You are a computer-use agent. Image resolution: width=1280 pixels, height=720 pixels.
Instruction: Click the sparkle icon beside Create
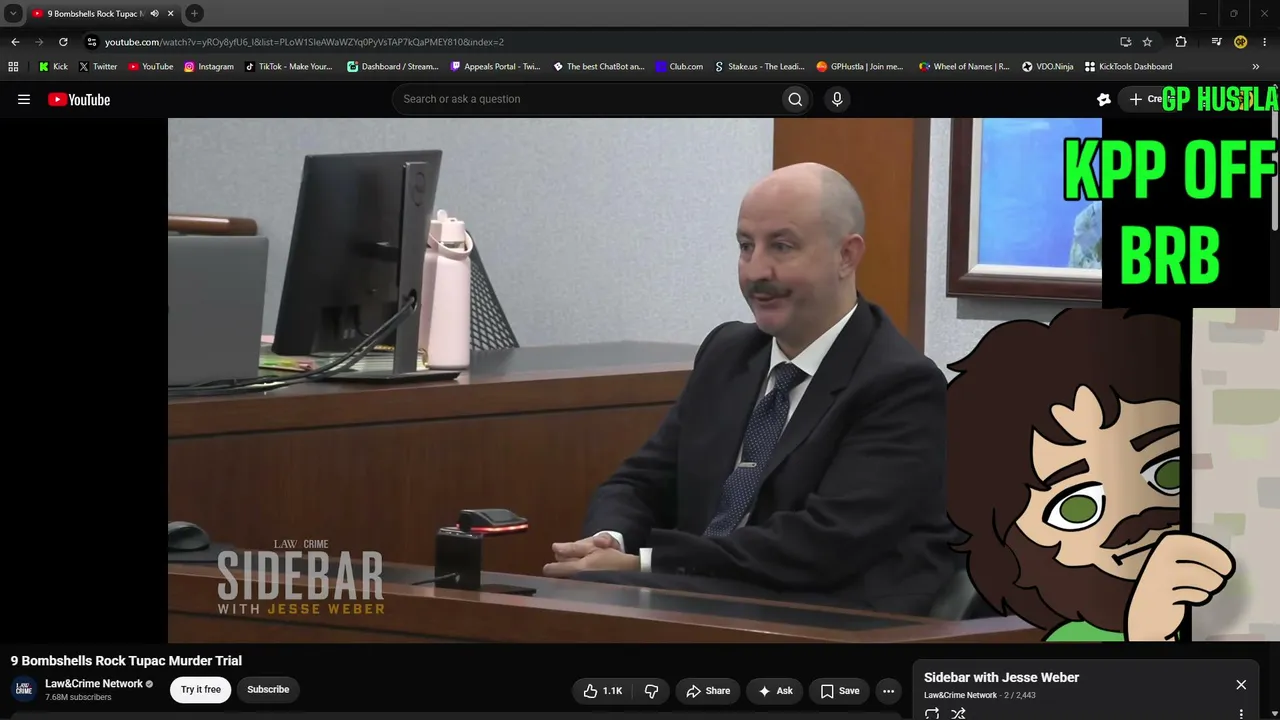[1104, 99]
